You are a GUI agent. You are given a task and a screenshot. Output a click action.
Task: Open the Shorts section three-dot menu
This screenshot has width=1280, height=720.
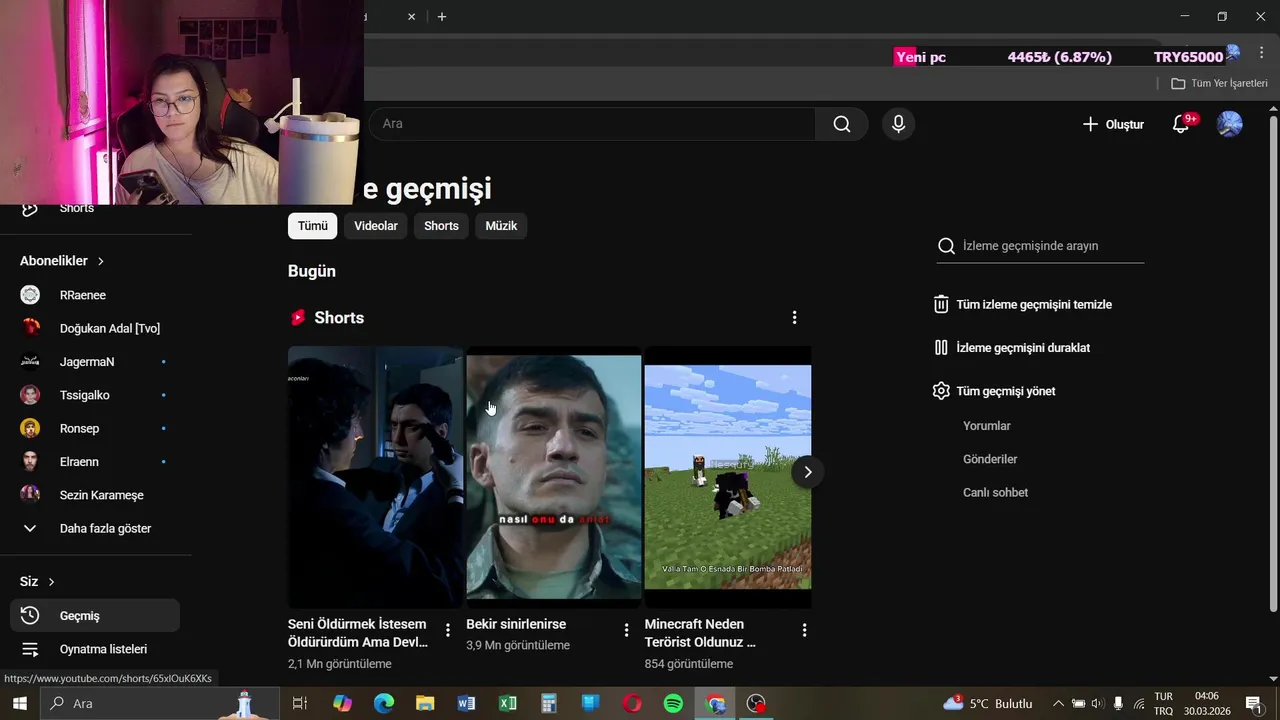[794, 318]
